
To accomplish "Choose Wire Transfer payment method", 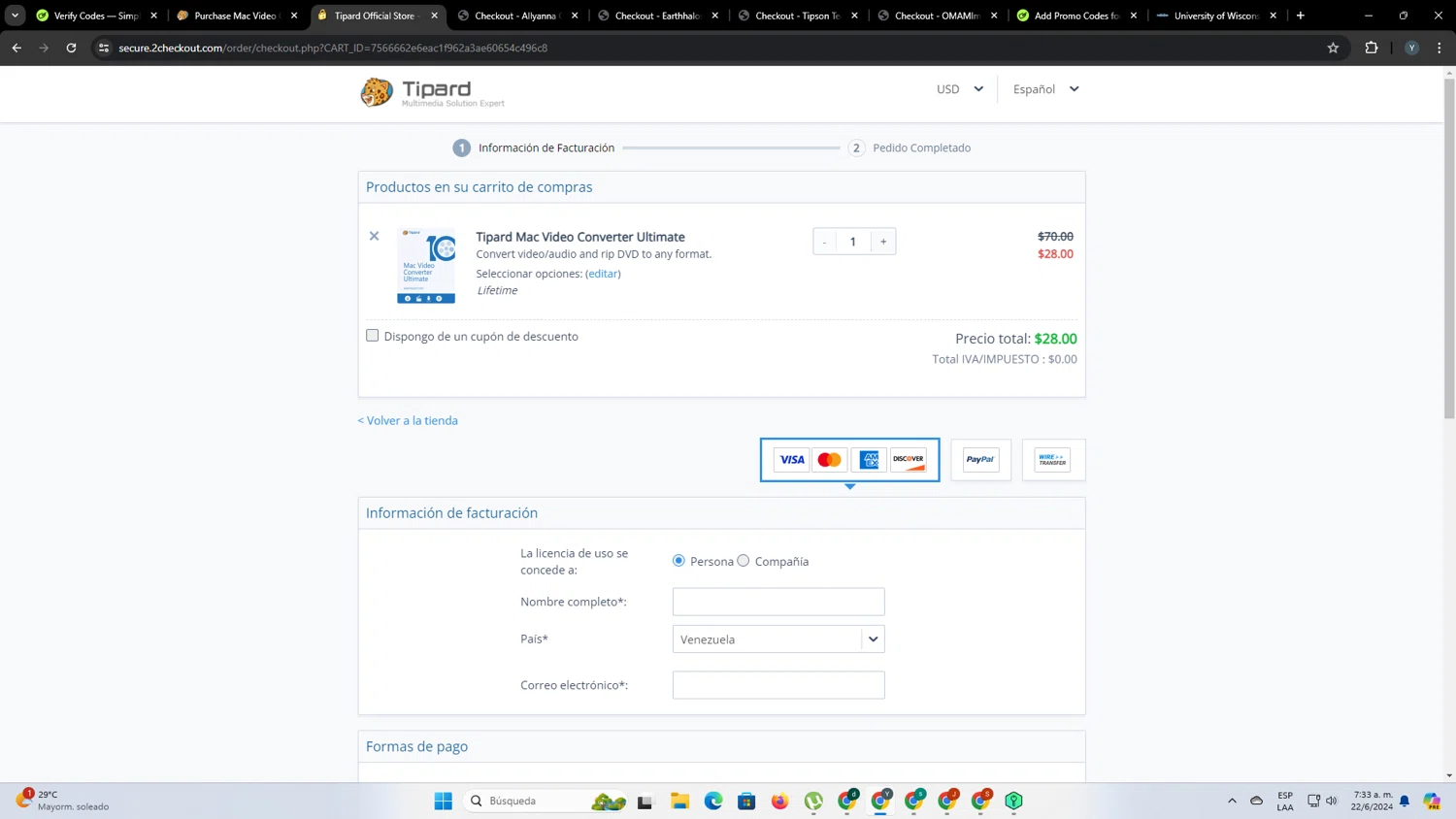I will point(1053,460).
